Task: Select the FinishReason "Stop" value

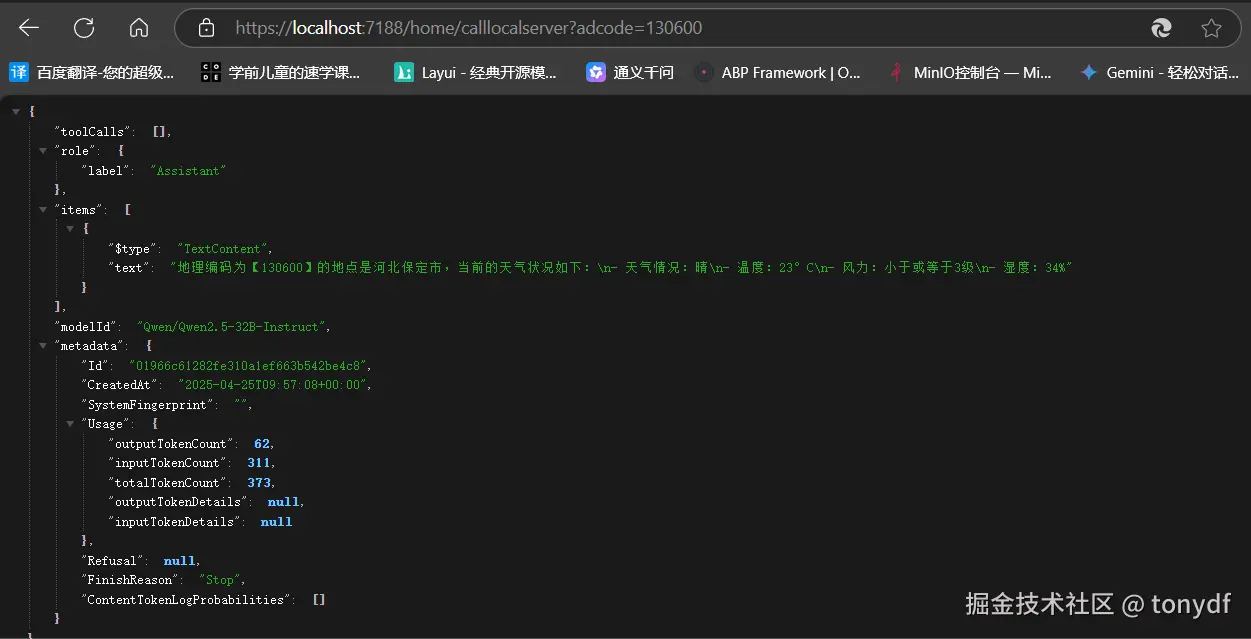Action: click(220, 580)
